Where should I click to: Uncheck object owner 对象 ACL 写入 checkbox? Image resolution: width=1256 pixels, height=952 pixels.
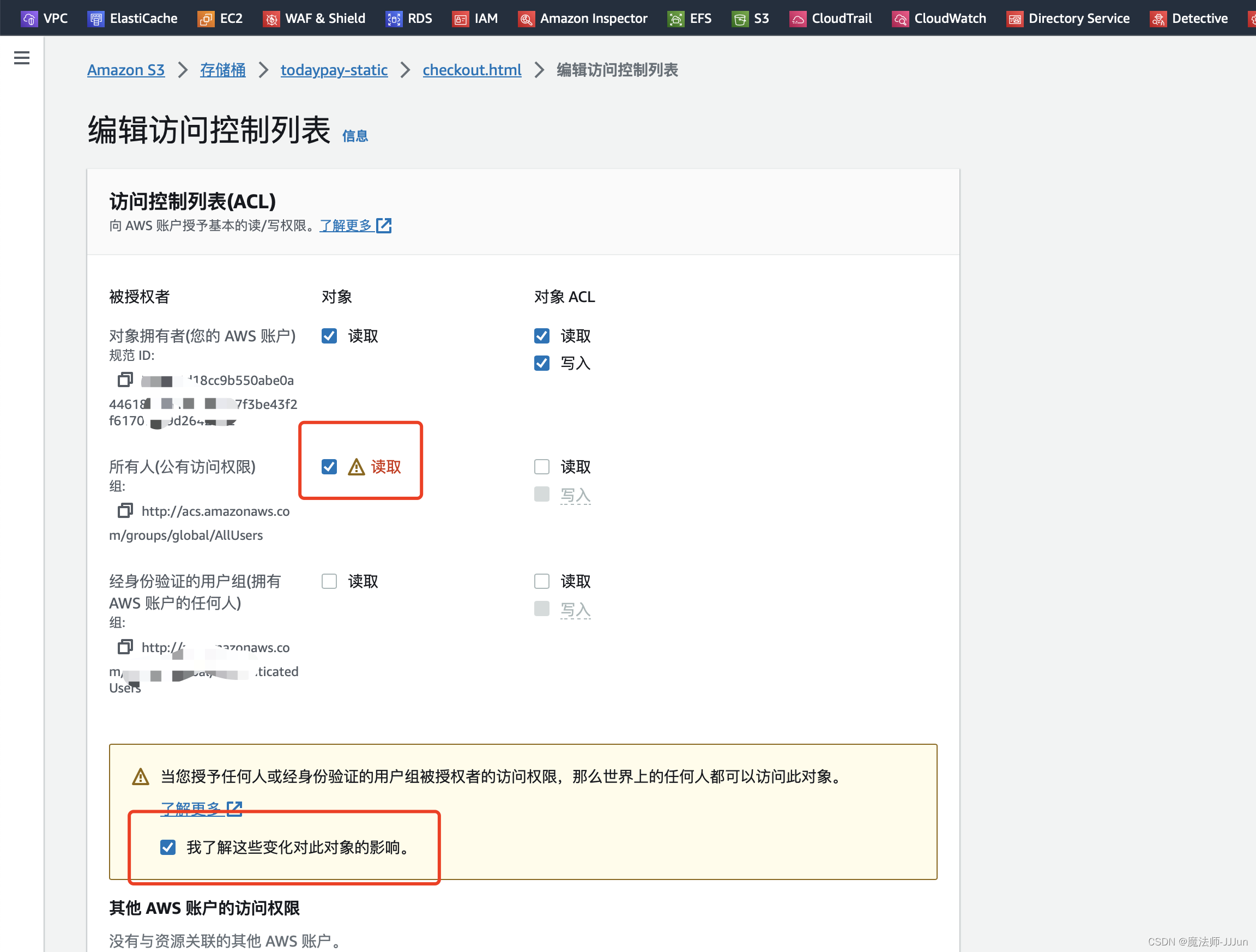click(x=542, y=363)
